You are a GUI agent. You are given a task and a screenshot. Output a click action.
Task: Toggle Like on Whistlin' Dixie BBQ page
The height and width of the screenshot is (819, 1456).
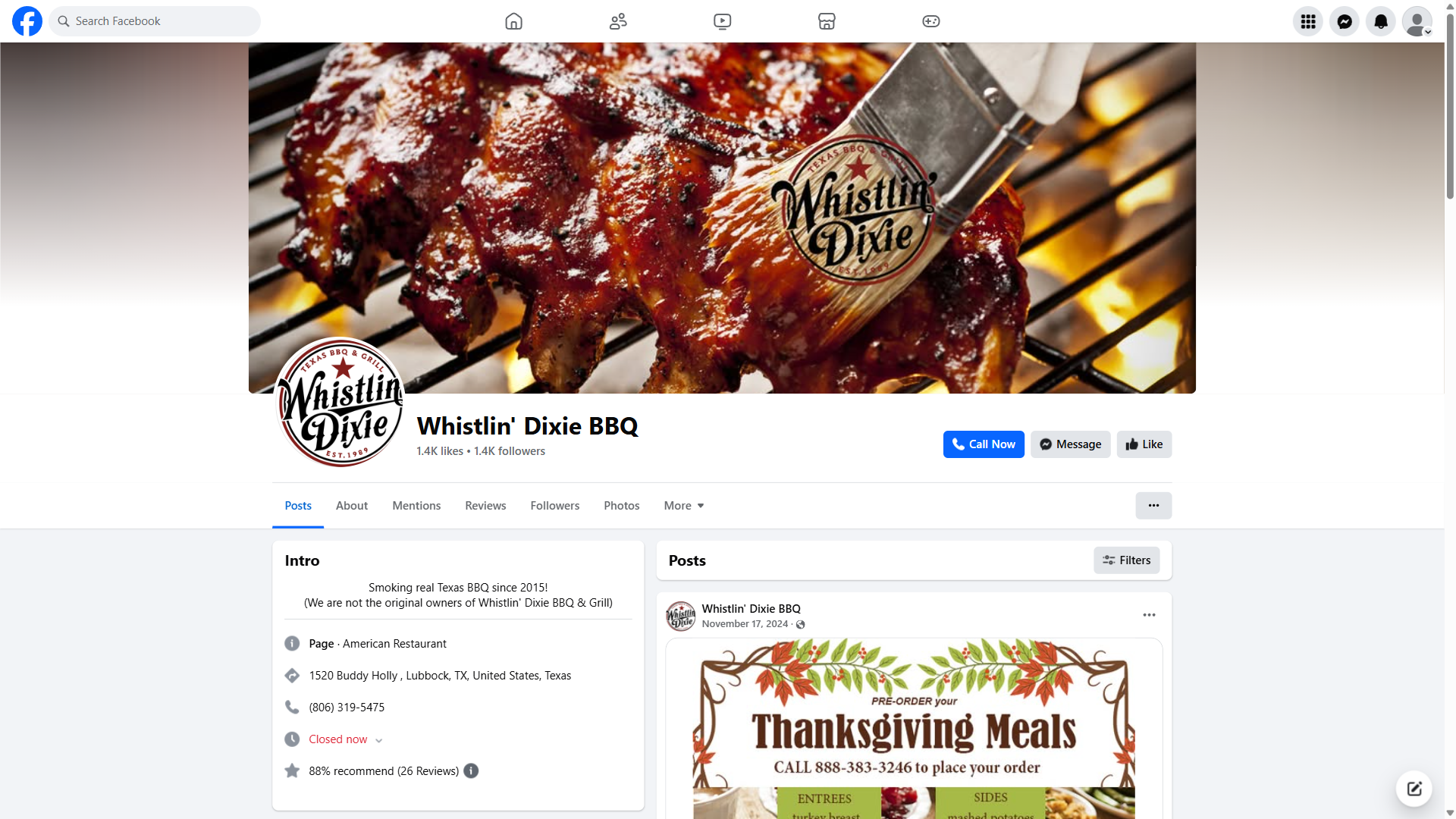(x=1144, y=444)
